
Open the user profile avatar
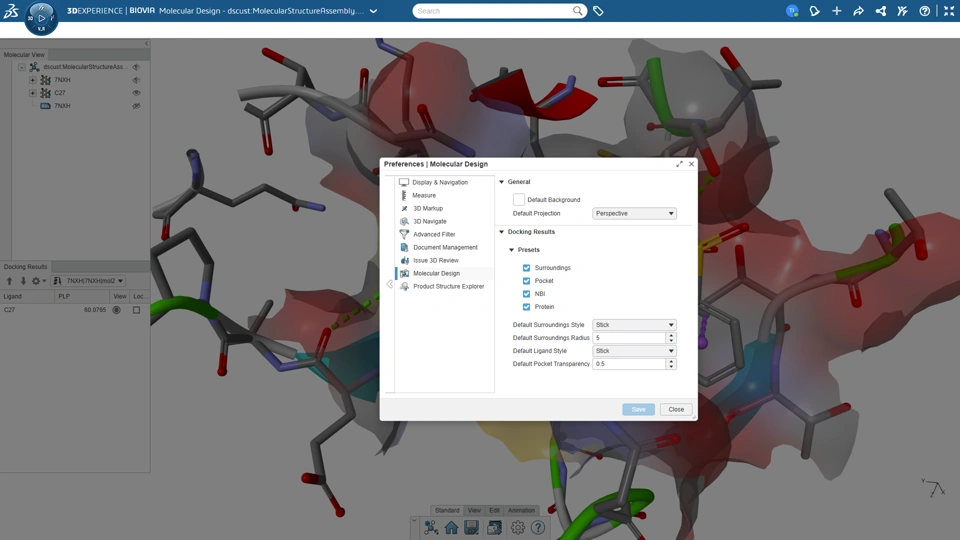pyautogui.click(x=792, y=11)
